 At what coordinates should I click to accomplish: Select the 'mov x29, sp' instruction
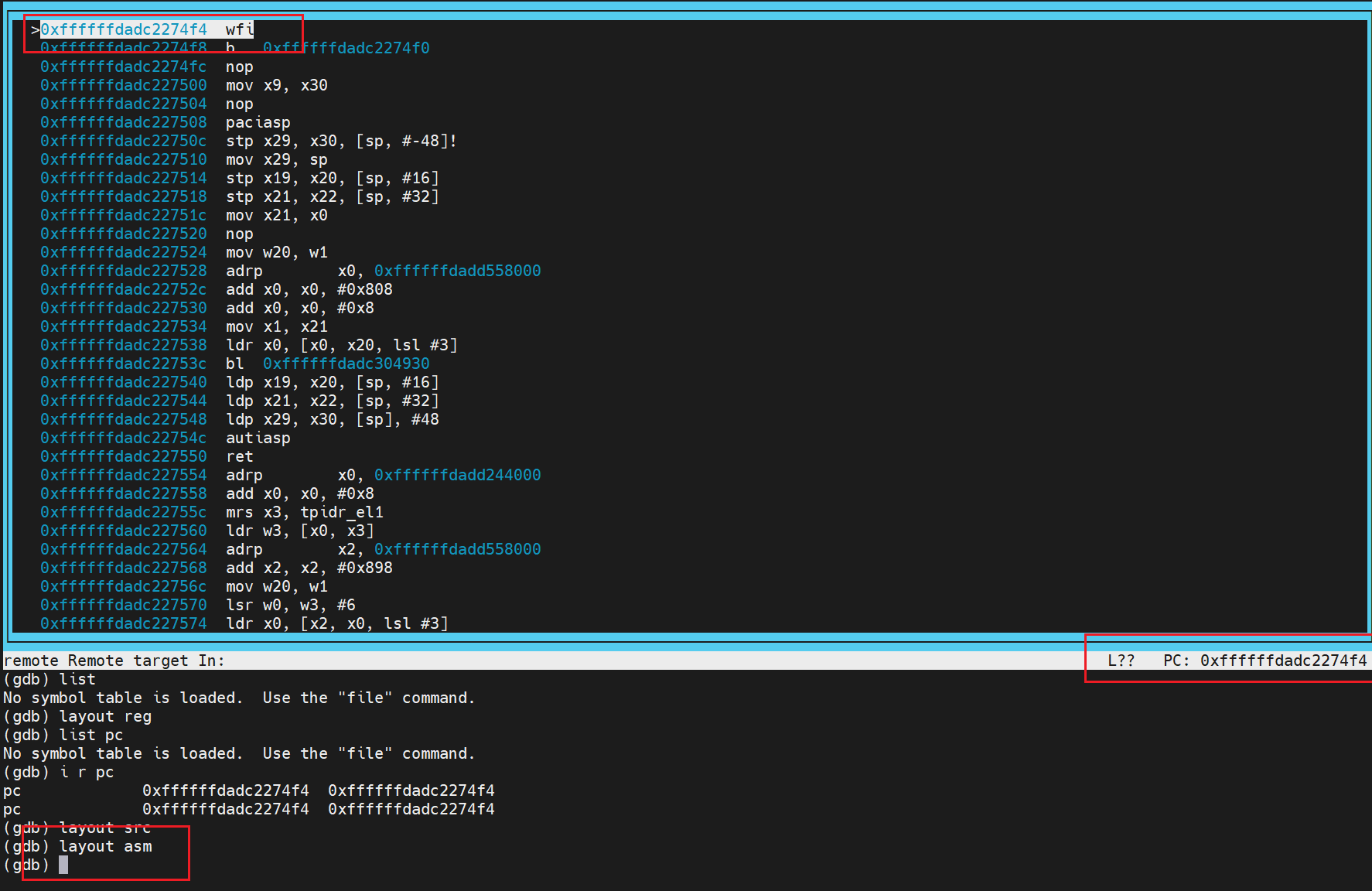[x=277, y=159]
